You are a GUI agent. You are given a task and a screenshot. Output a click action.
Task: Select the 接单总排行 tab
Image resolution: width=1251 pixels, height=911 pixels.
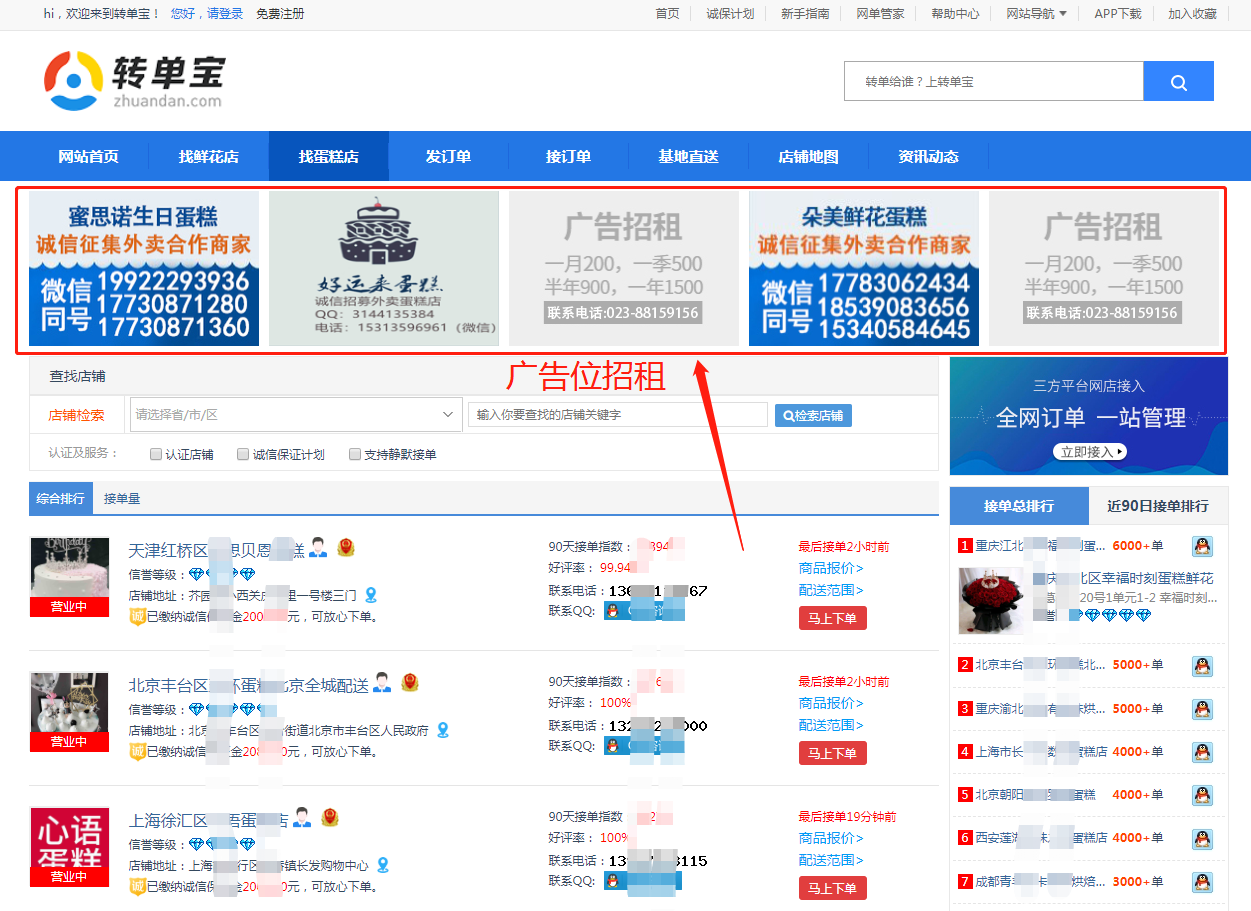(x=1019, y=506)
